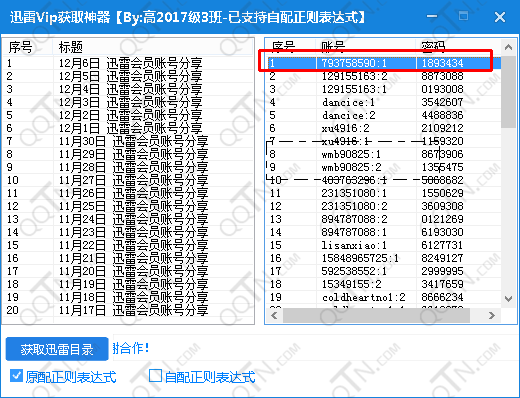Select row 11月22日 迅雷会员账号分享
The image size is (520, 398).
pos(128,245)
